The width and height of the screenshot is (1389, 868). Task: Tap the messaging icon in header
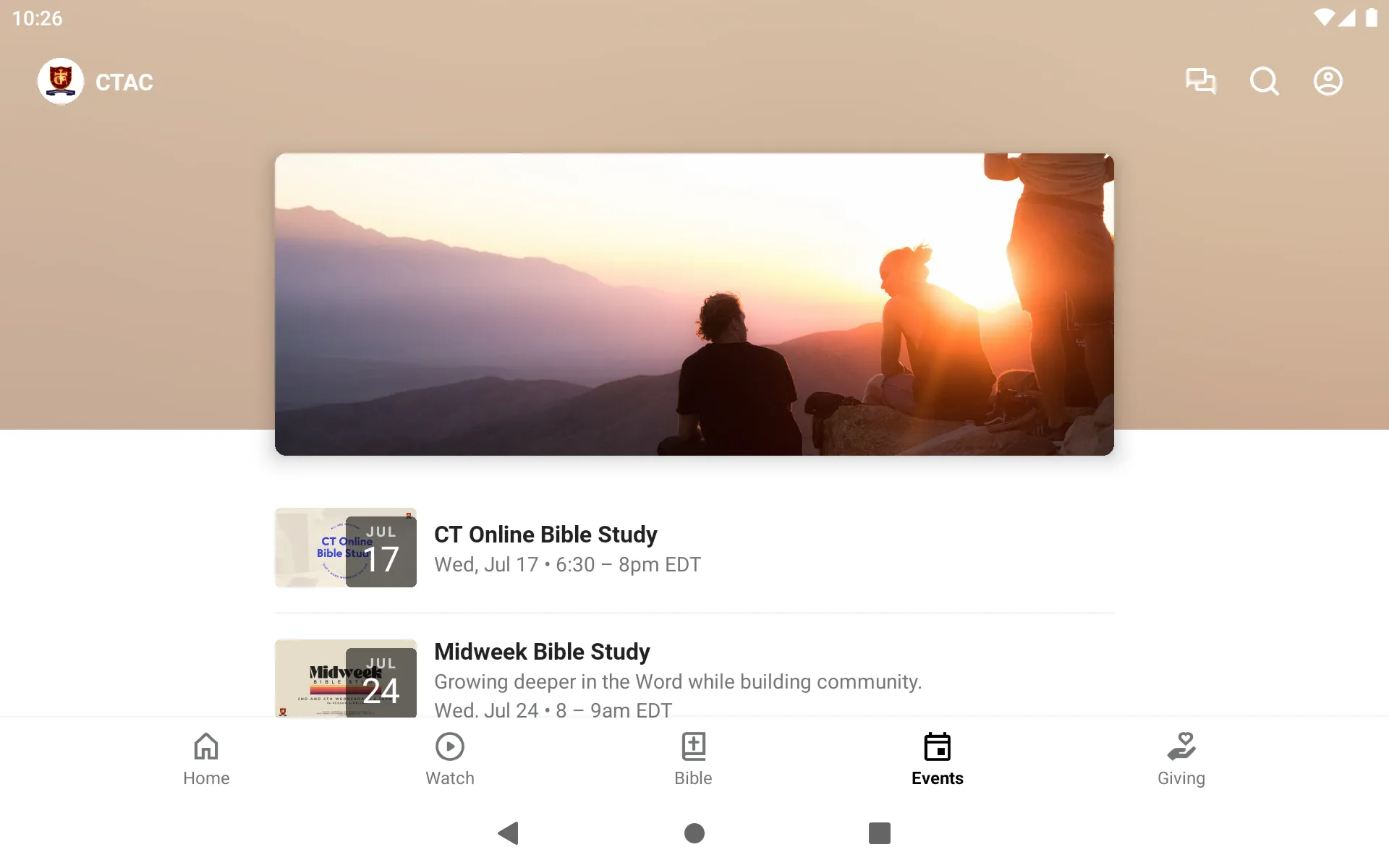coord(1200,81)
